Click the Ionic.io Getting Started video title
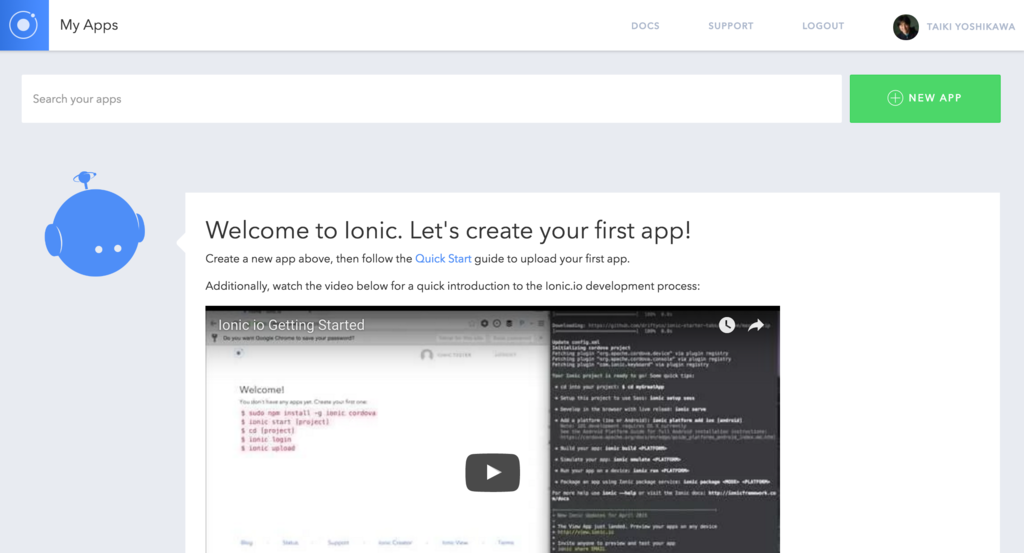 click(x=291, y=324)
